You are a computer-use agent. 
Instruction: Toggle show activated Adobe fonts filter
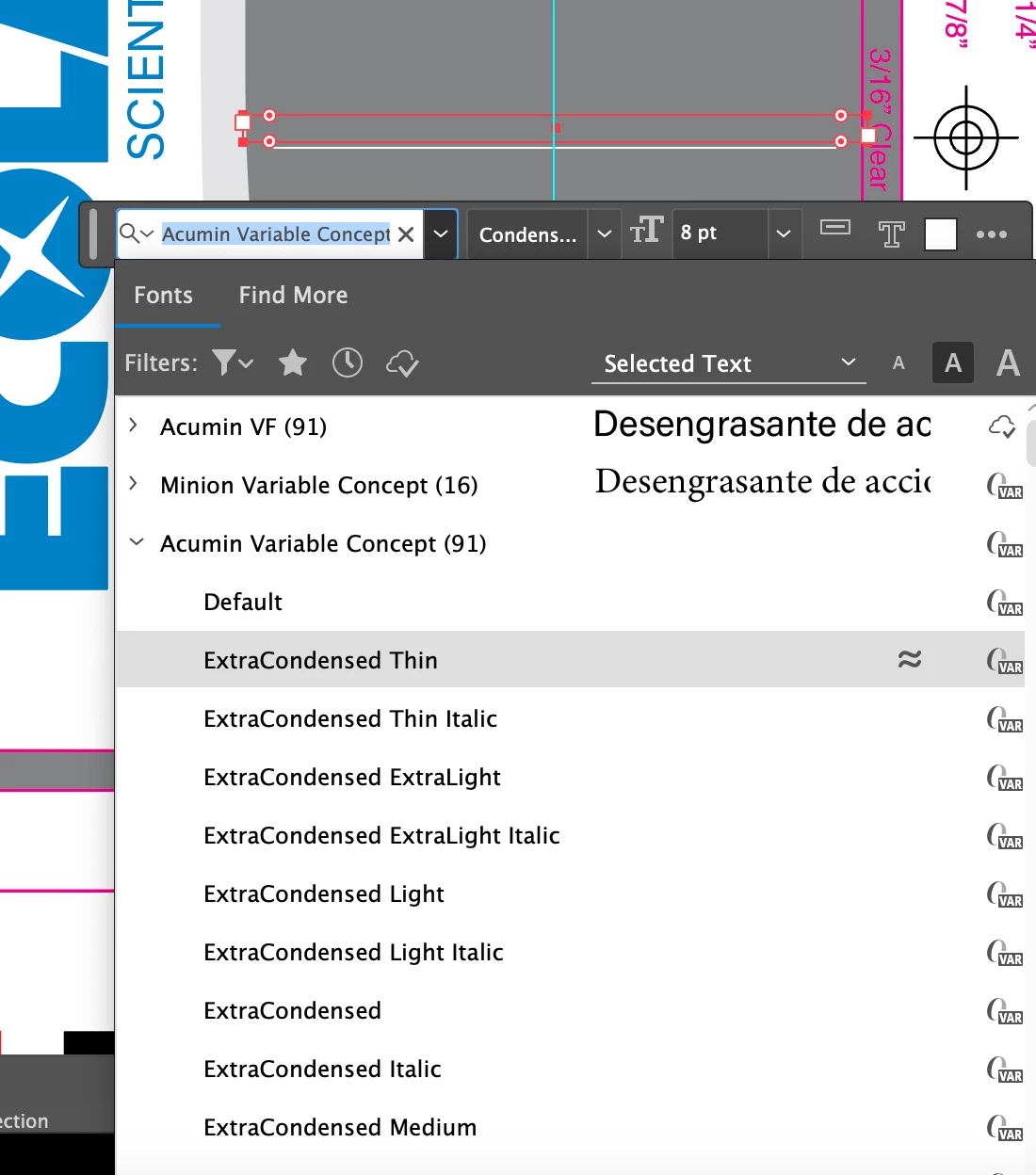[402, 363]
